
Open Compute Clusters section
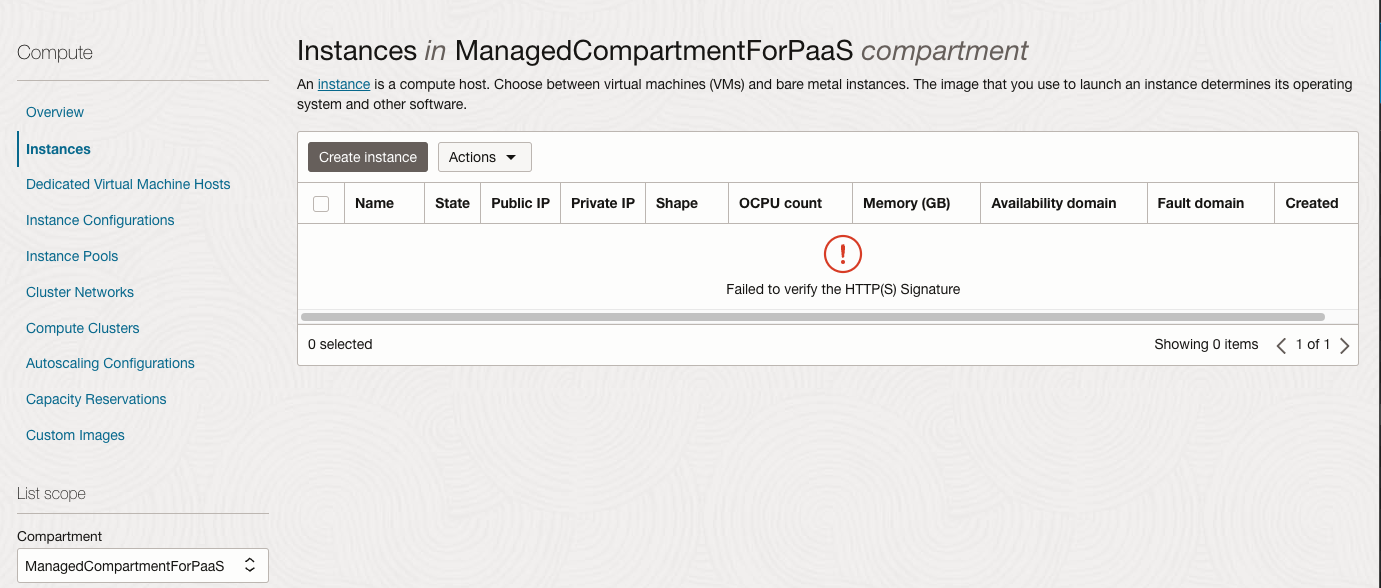(x=83, y=328)
